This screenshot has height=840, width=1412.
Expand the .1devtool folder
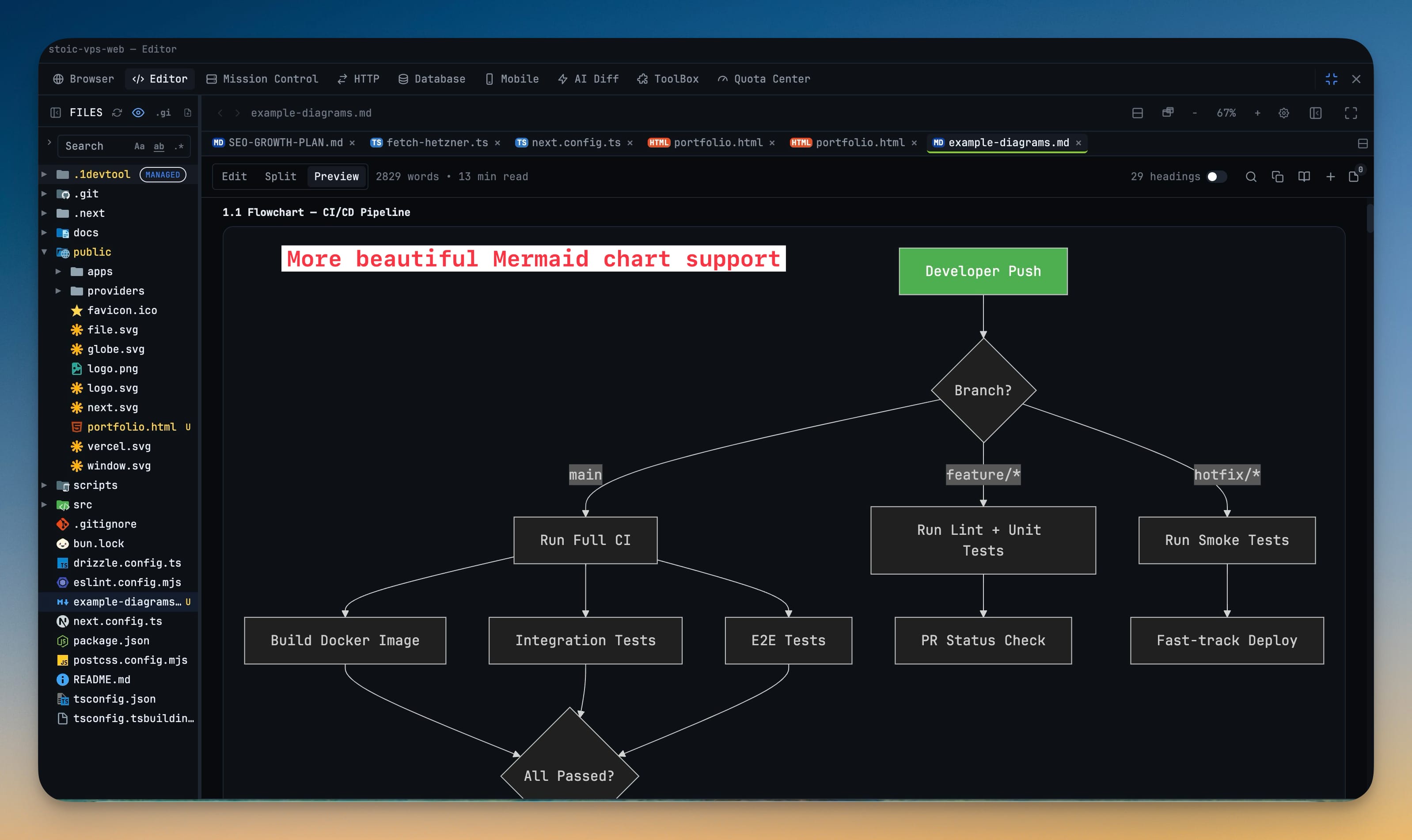point(44,174)
